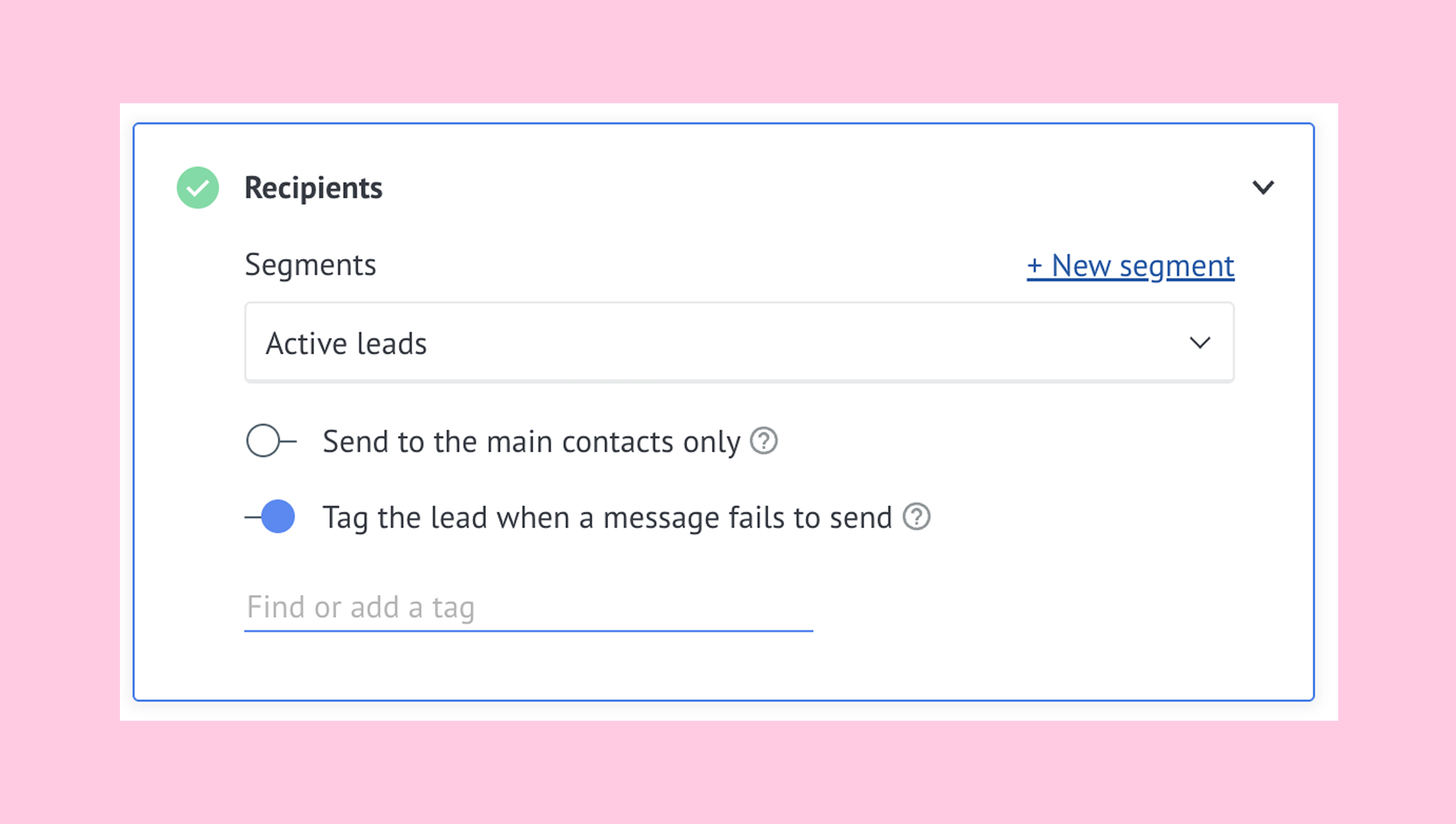Viewport: 1456px width, 824px height.
Task: Click the green checkmark icon beside Recipients
Action: pos(198,187)
